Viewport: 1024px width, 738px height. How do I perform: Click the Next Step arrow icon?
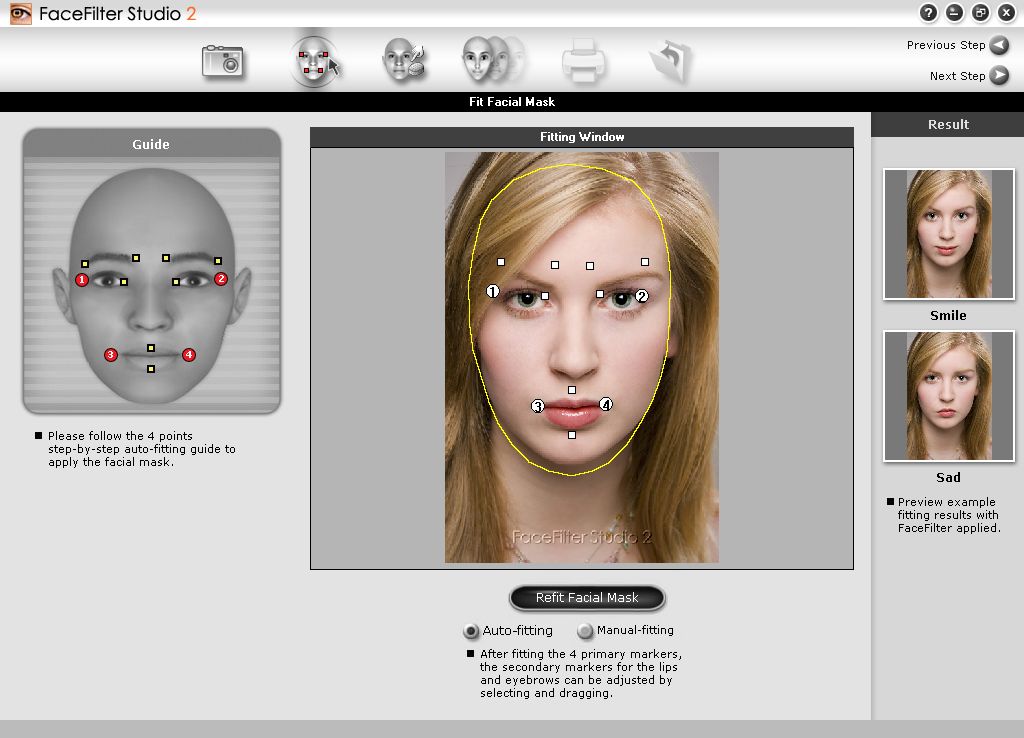point(997,75)
